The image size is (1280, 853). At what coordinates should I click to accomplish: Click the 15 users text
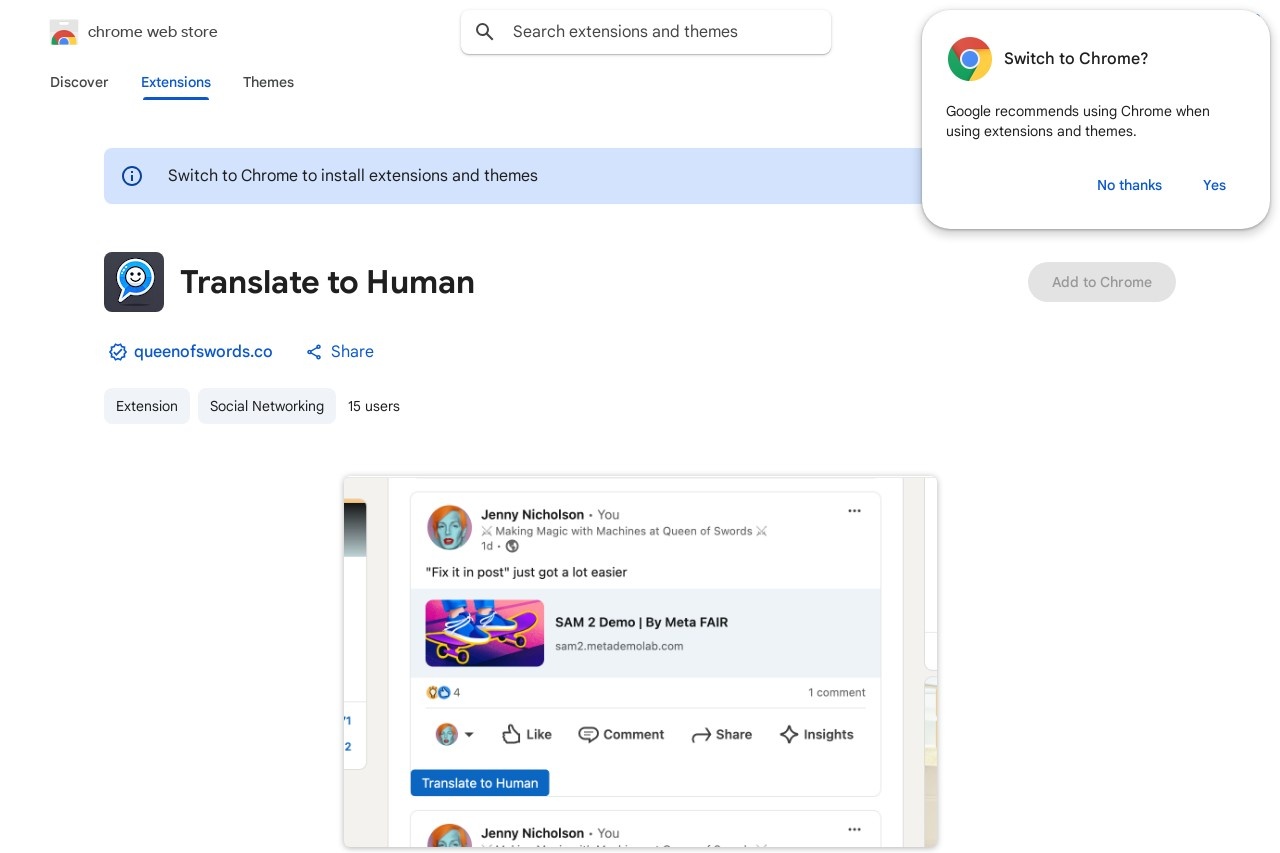(x=374, y=406)
